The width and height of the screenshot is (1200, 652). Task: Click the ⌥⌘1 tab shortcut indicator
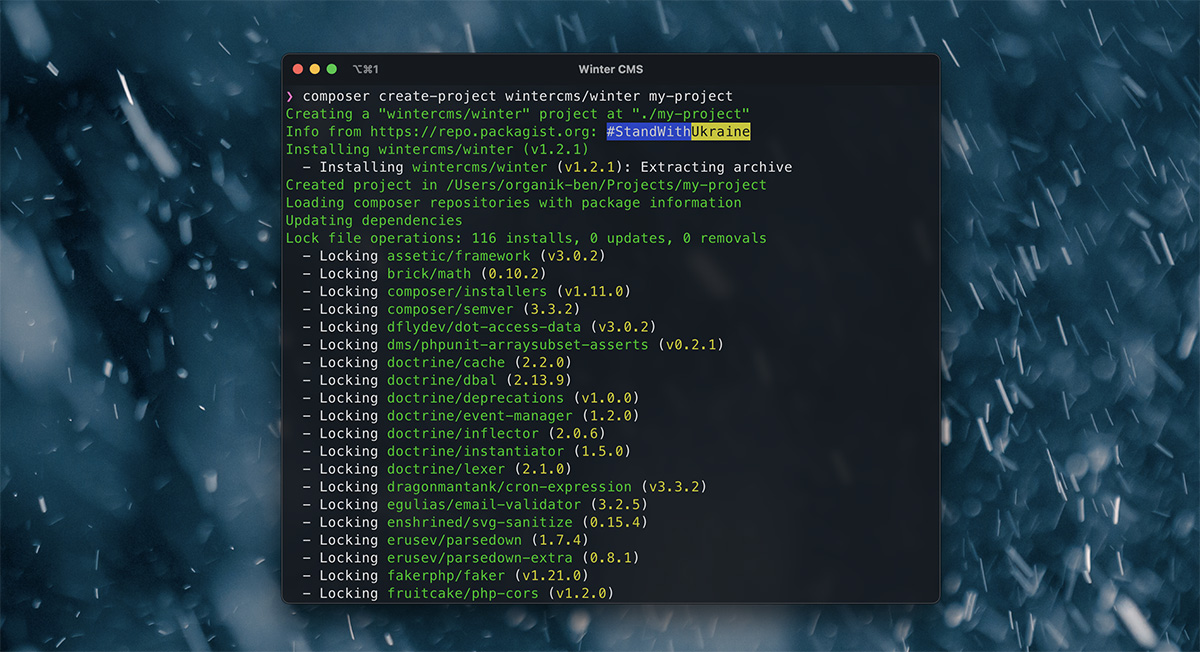364,68
